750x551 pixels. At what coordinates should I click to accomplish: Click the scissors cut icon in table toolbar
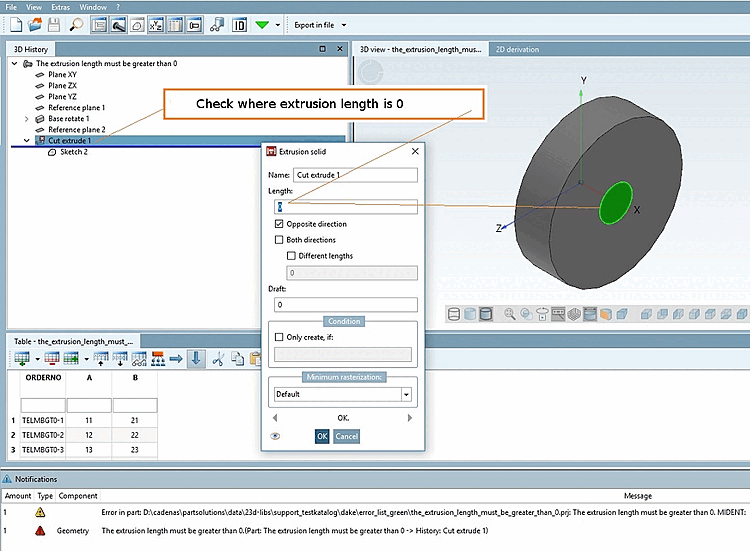pyautogui.click(x=218, y=359)
